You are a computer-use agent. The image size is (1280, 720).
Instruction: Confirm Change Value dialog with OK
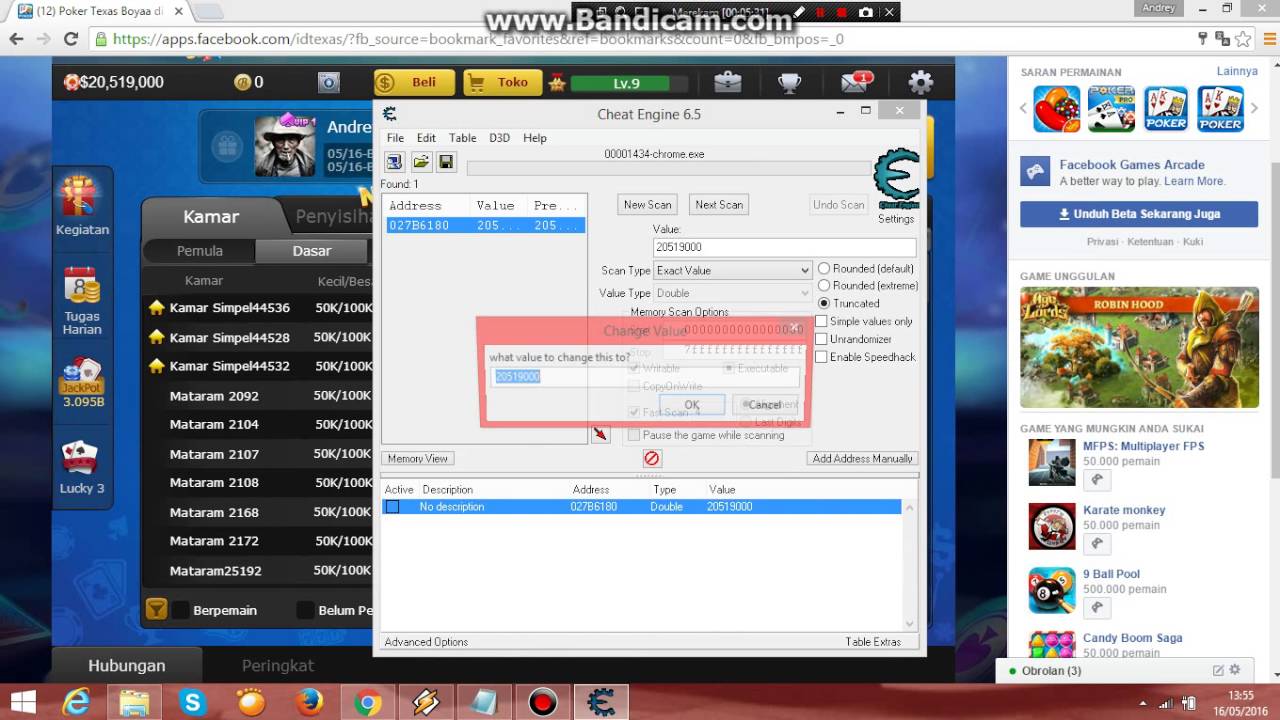click(x=692, y=405)
